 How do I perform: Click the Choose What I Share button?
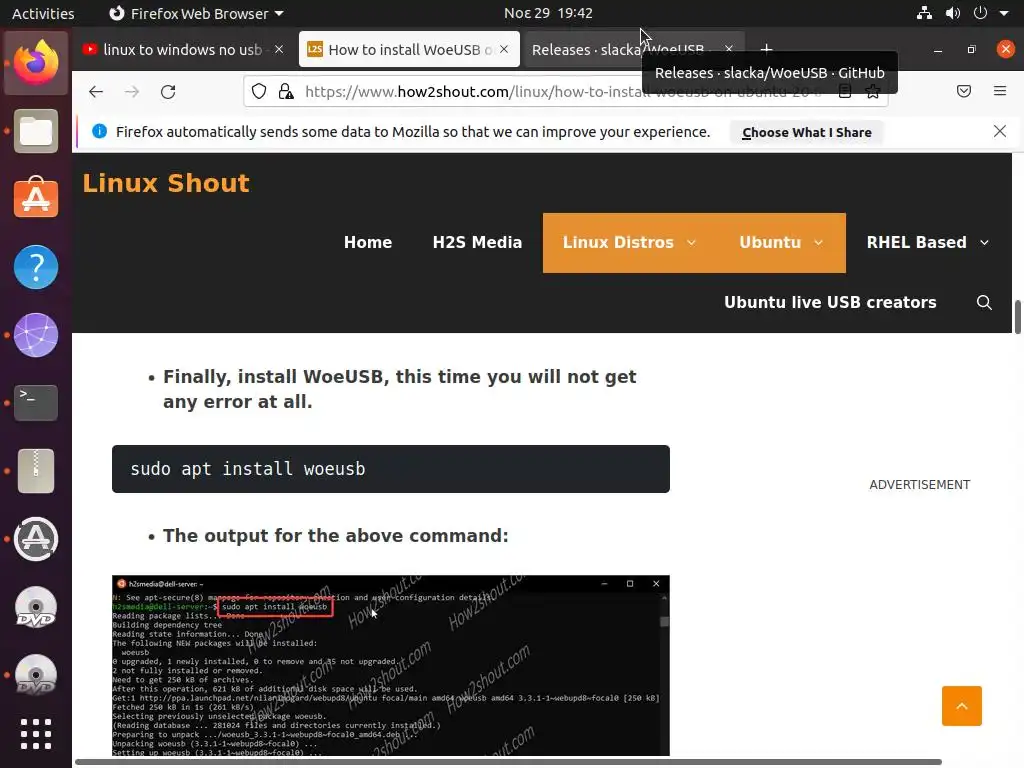pyautogui.click(x=807, y=132)
